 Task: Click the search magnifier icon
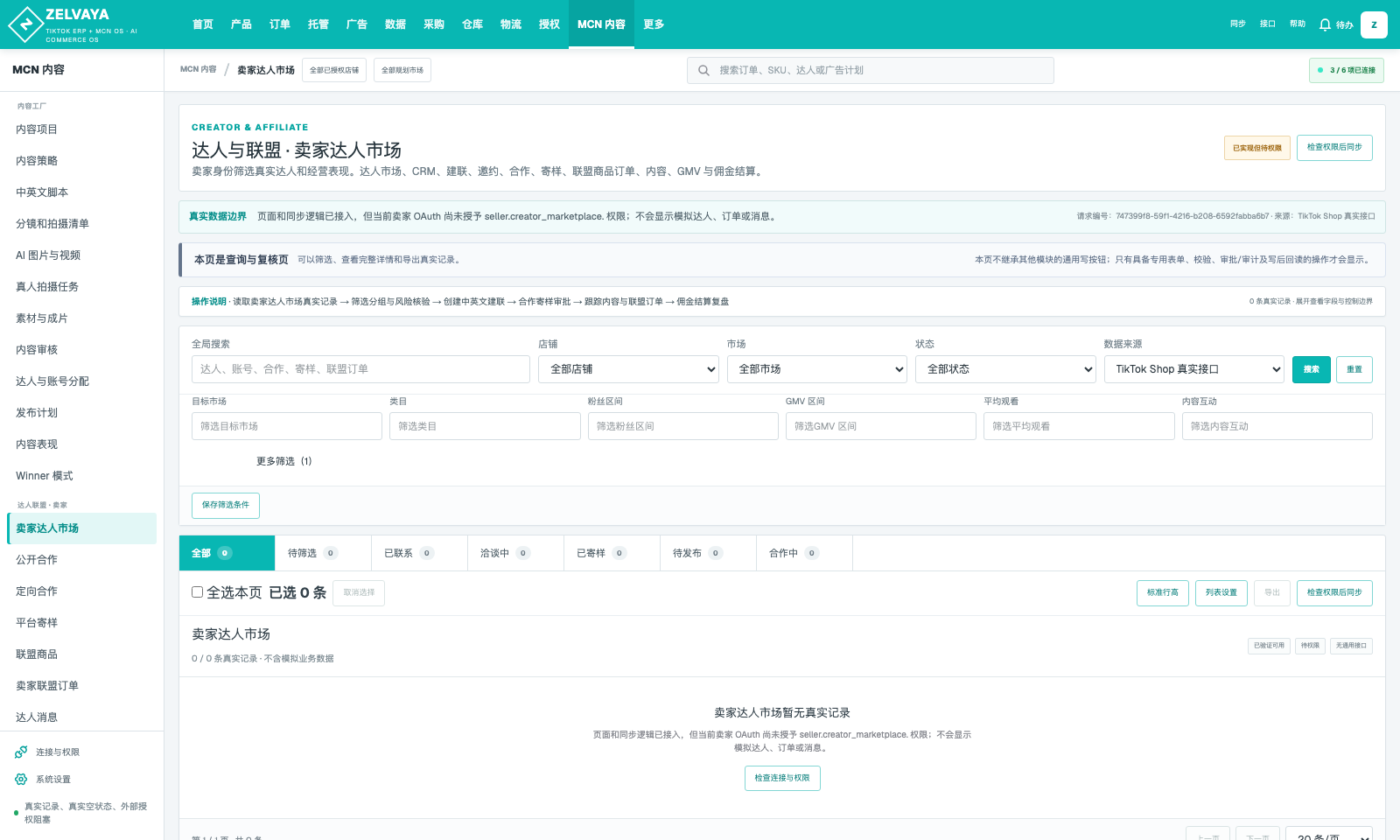[x=703, y=70]
